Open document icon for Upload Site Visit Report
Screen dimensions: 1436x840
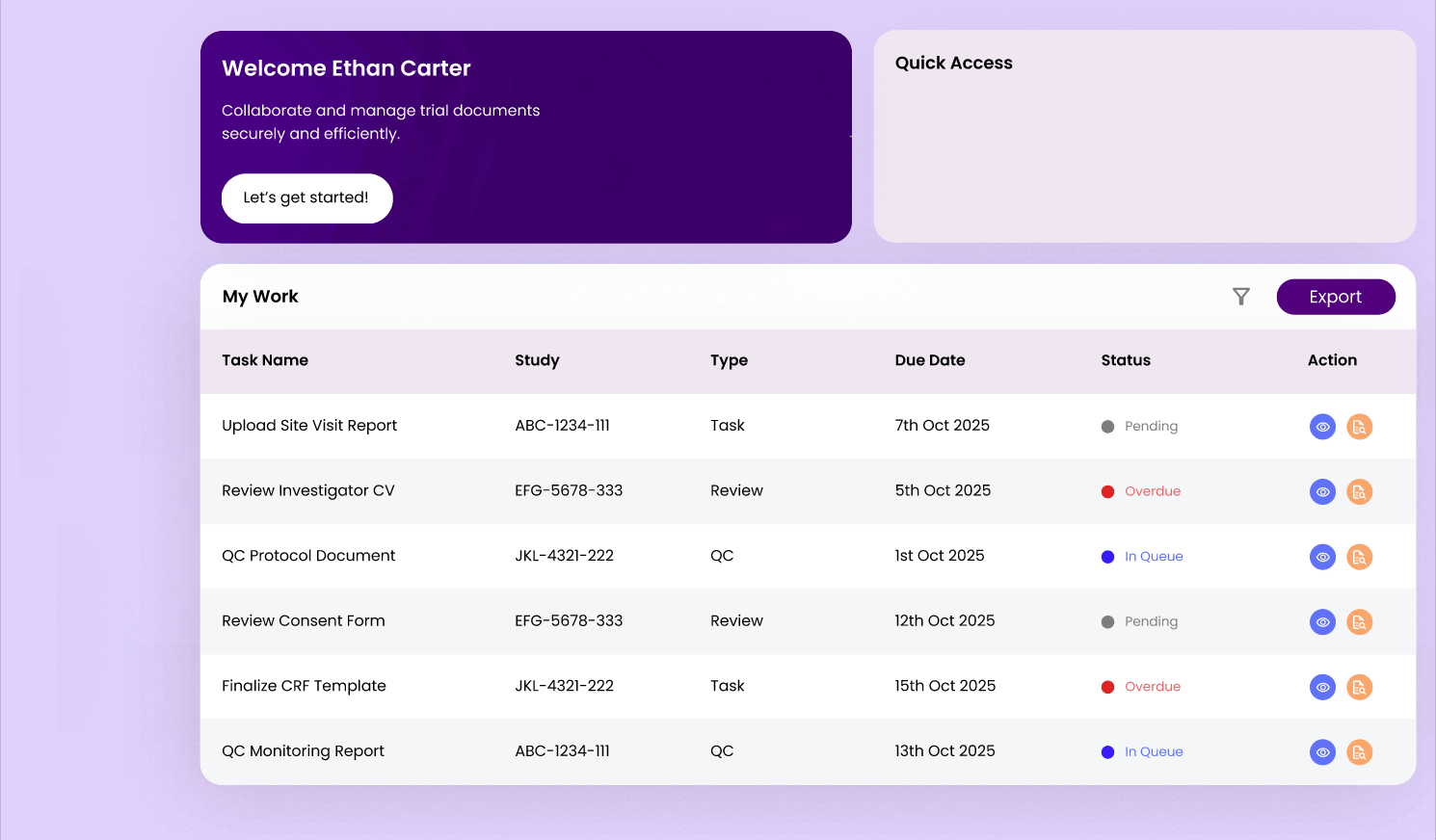click(x=1359, y=427)
